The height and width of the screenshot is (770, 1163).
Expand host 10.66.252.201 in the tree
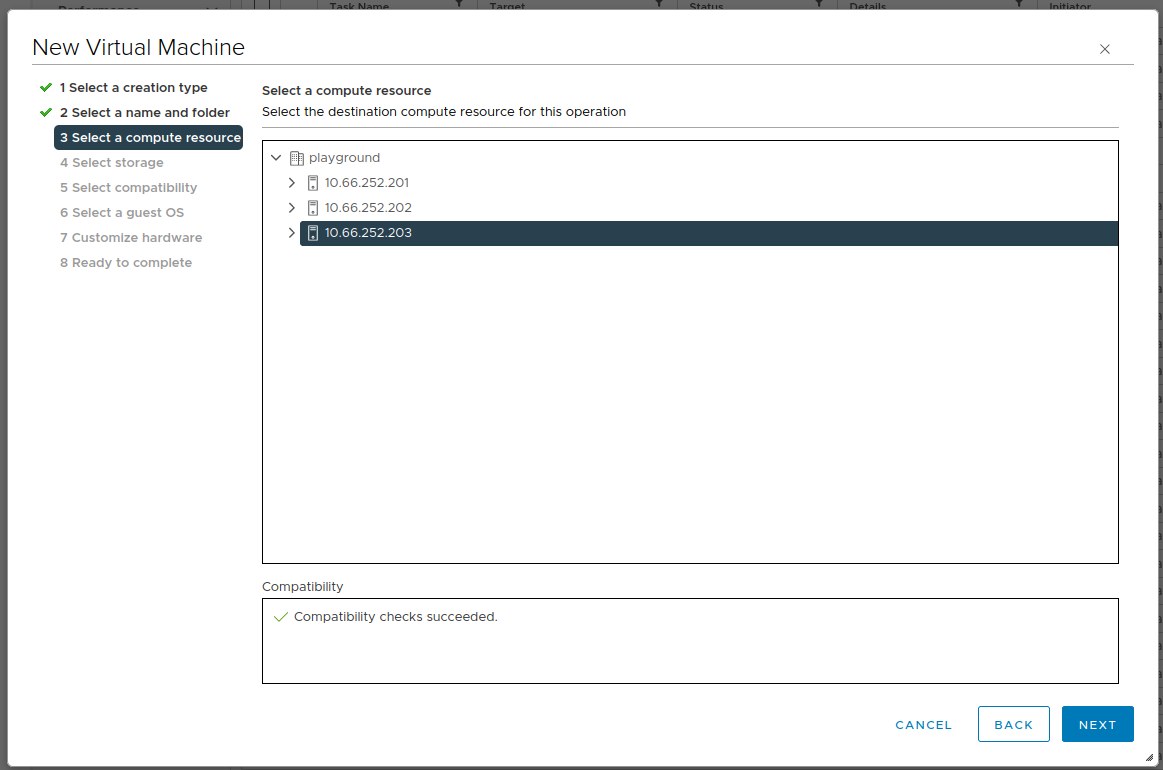[292, 183]
